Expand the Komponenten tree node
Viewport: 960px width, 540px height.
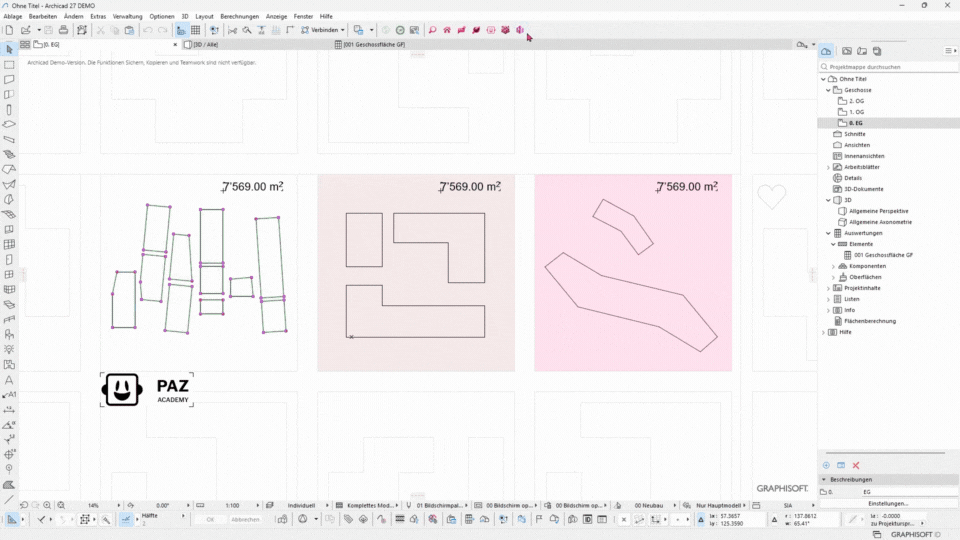pos(833,266)
